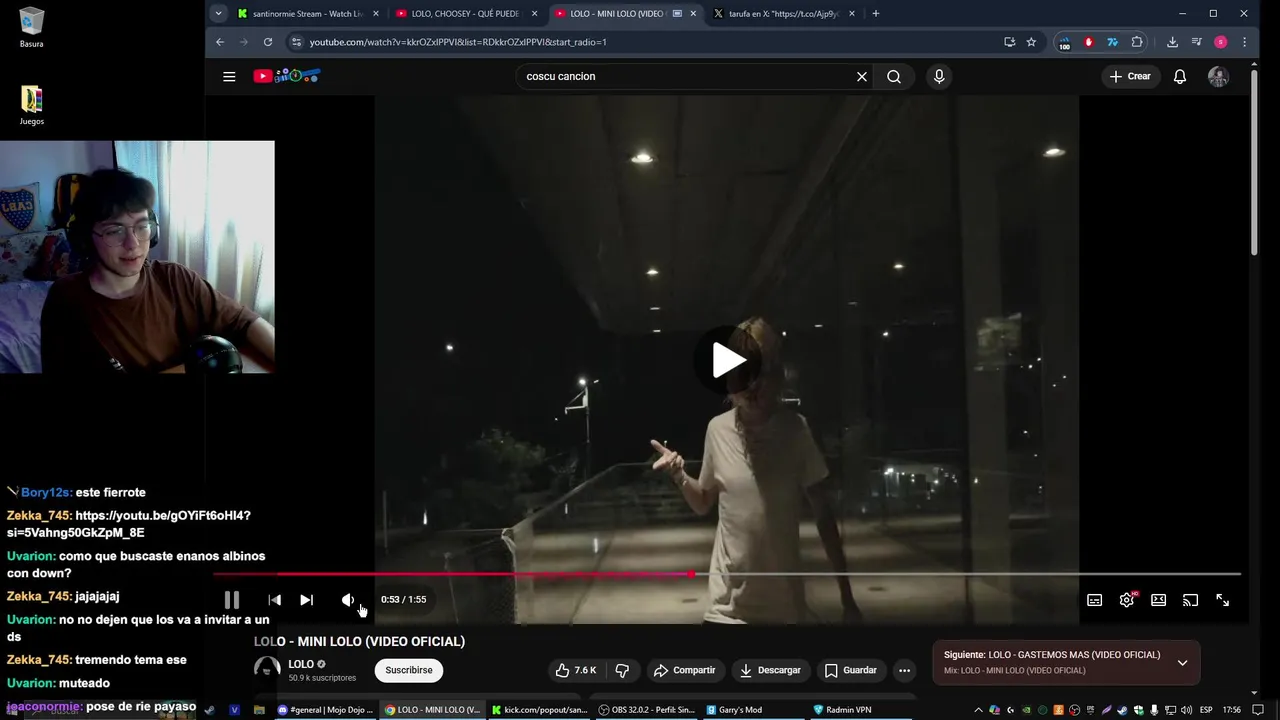
Task: Open Chrome media controls icon
Action: coord(1197,42)
